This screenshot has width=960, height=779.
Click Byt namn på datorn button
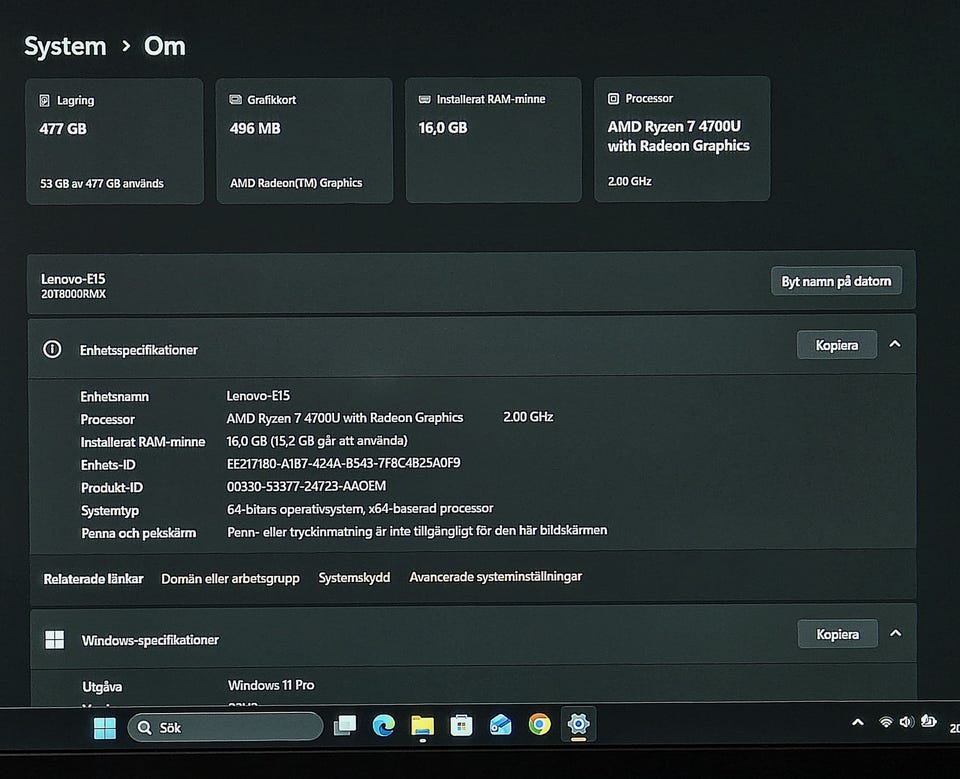click(x=836, y=281)
